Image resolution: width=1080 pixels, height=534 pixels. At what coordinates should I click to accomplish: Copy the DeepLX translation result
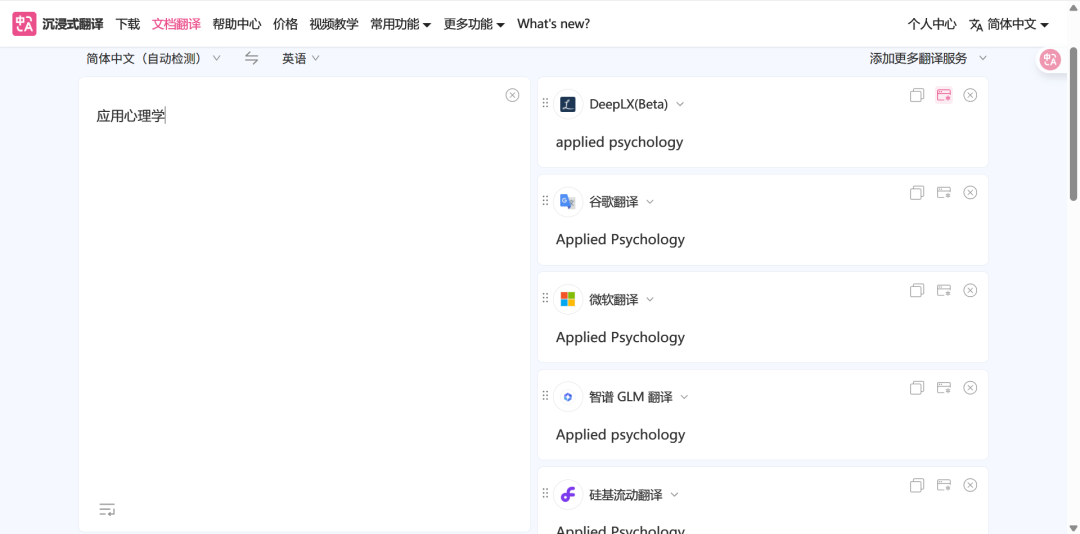pos(917,95)
